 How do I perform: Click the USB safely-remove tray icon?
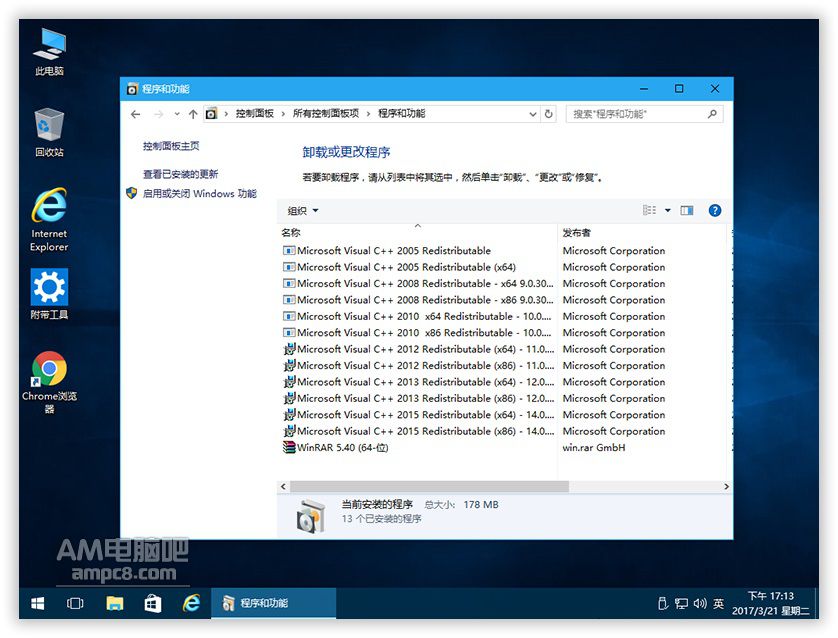[x=663, y=604]
